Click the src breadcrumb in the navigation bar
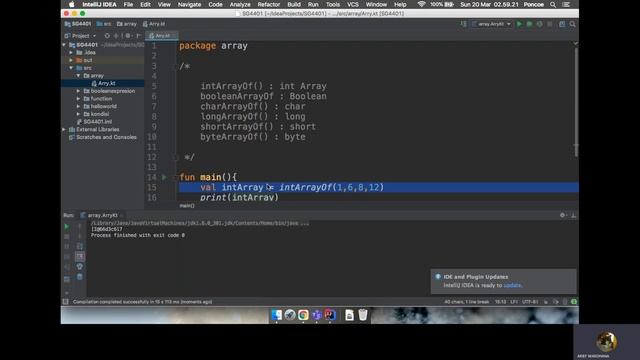The image size is (640, 360). pyautogui.click(x=104, y=24)
